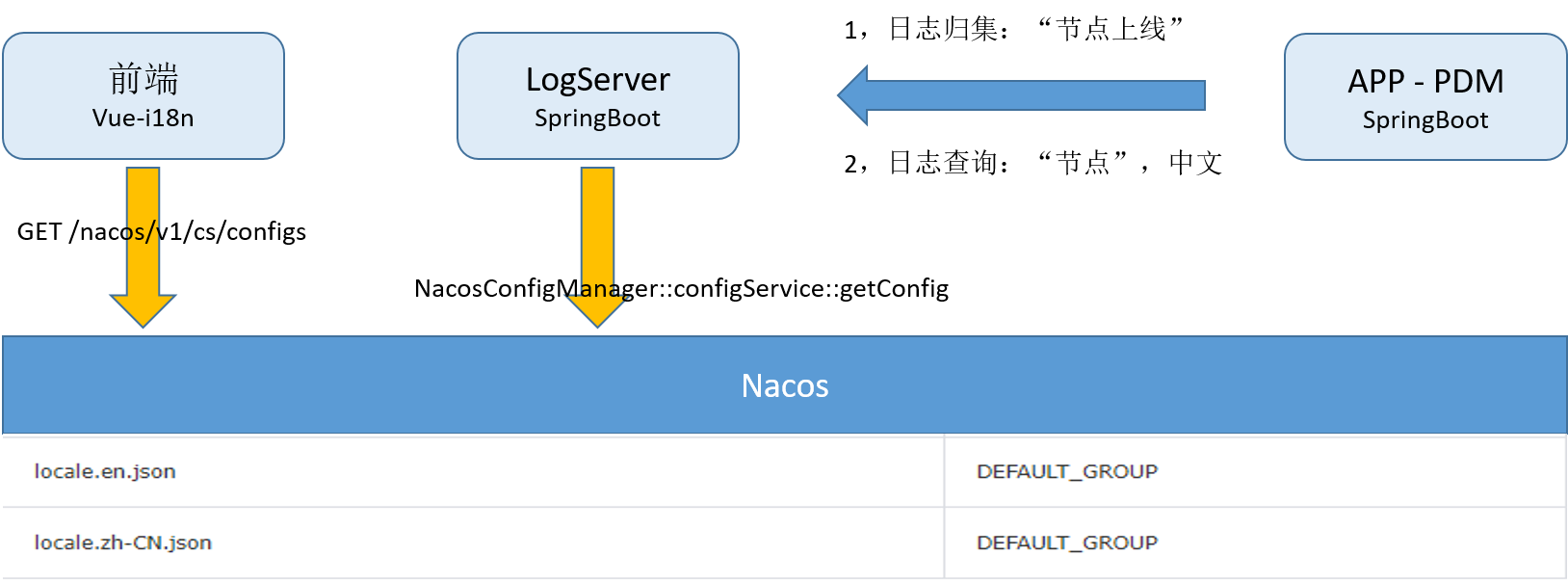The image size is (1568, 582).
Task: Click the yellow arrow under the LogServer box
Action: [597, 247]
